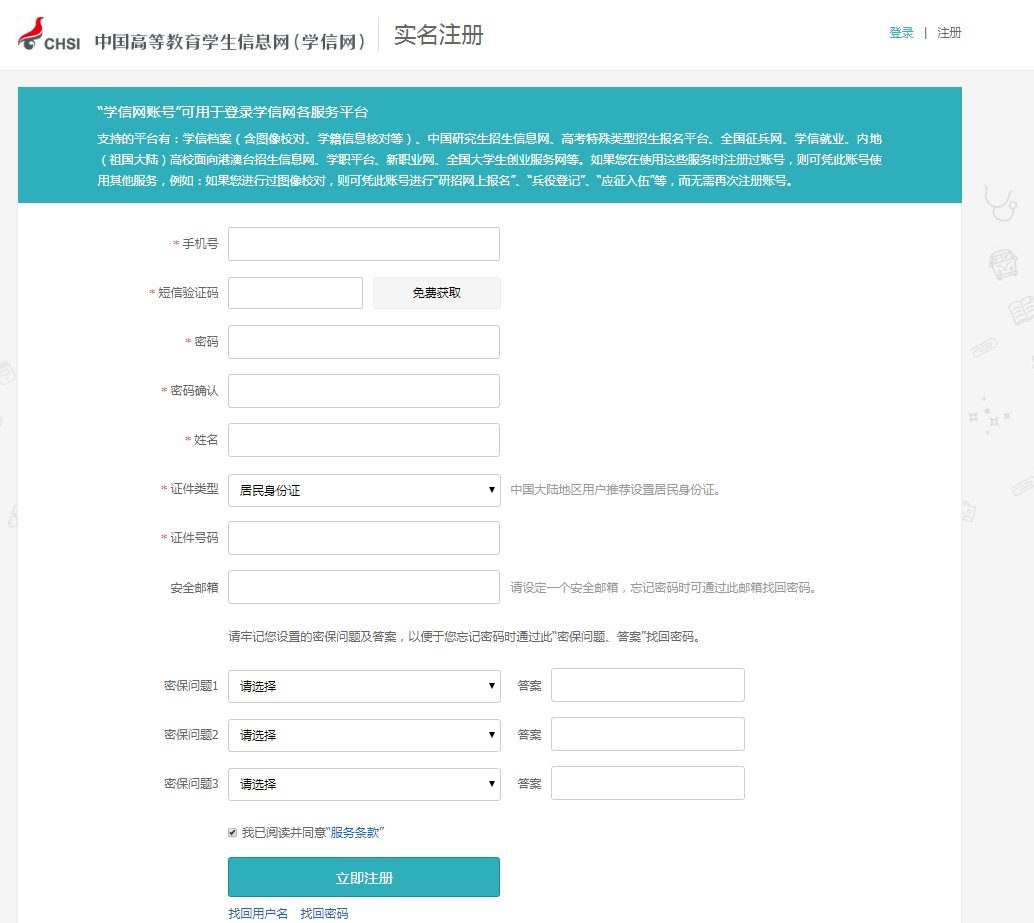Expand the 密保问题2 dropdown

pyautogui.click(x=364, y=734)
